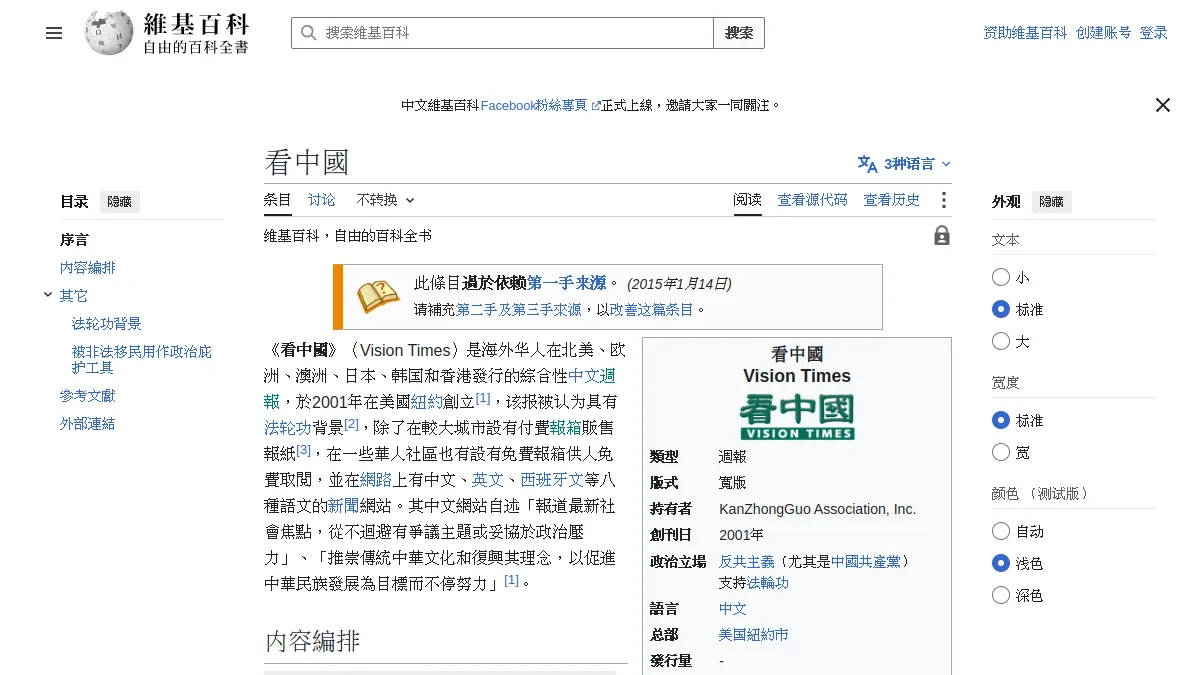Expand the 3种语言 language dropdown
The image size is (1200, 675).
(904, 164)
